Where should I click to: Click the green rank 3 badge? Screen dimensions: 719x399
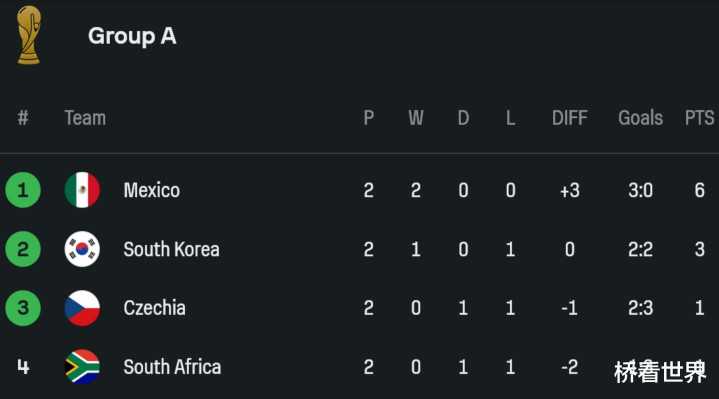[x=23, y=308]
